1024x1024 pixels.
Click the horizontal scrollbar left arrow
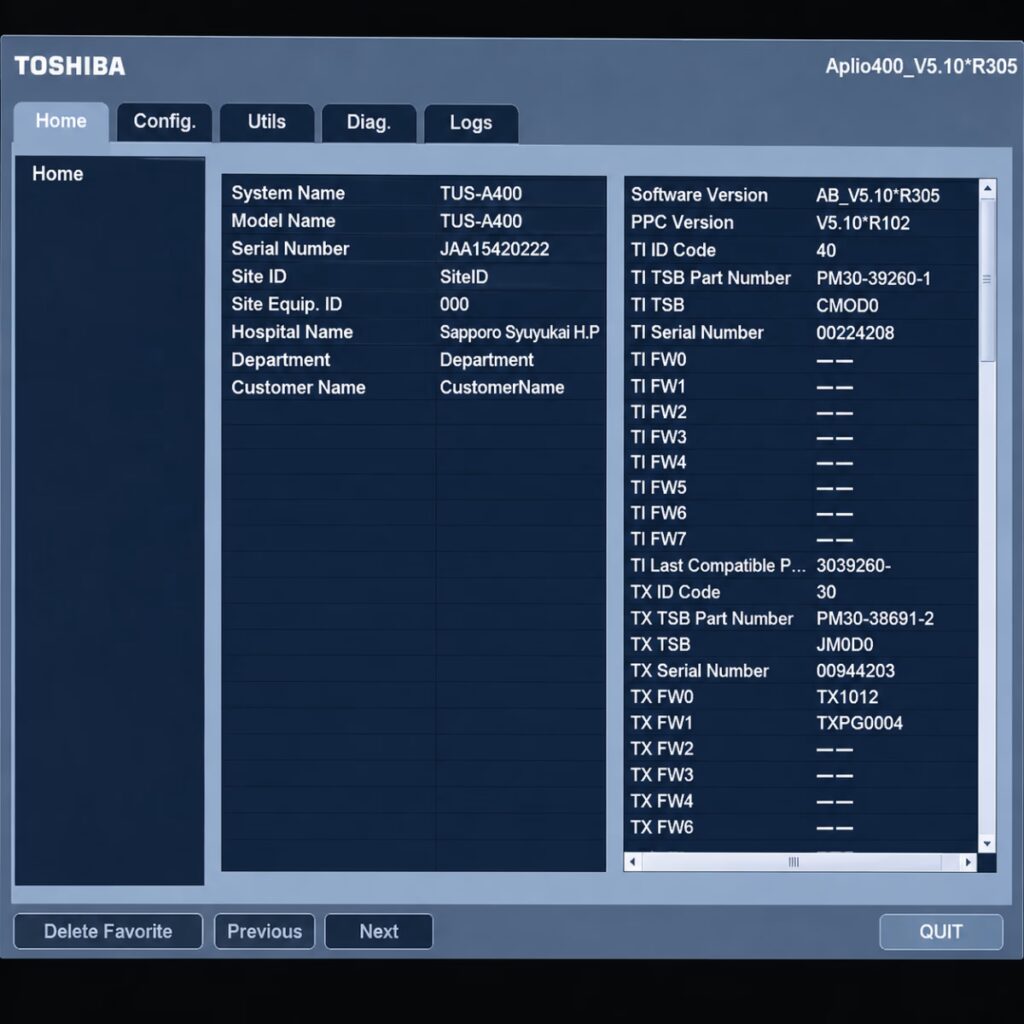click(x=632, y=862)
